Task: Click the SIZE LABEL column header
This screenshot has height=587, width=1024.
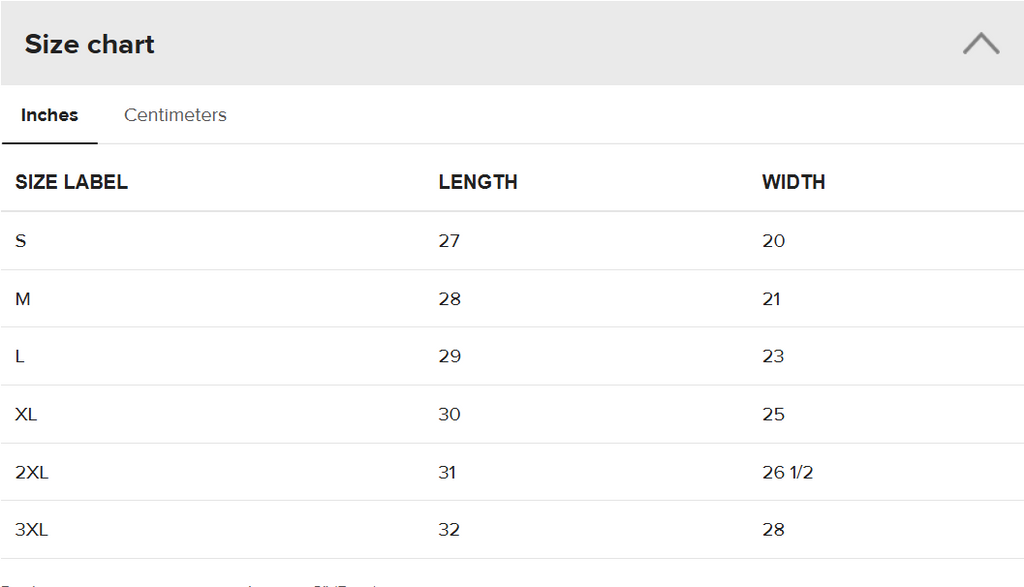Action: coord(71,182)
